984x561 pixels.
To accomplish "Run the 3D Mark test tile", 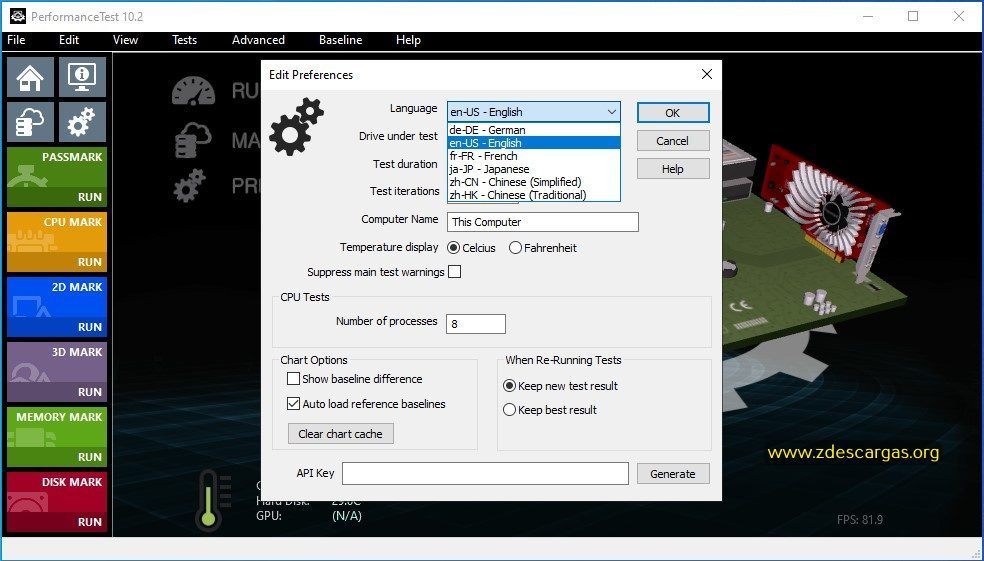I will pos(56,372).
